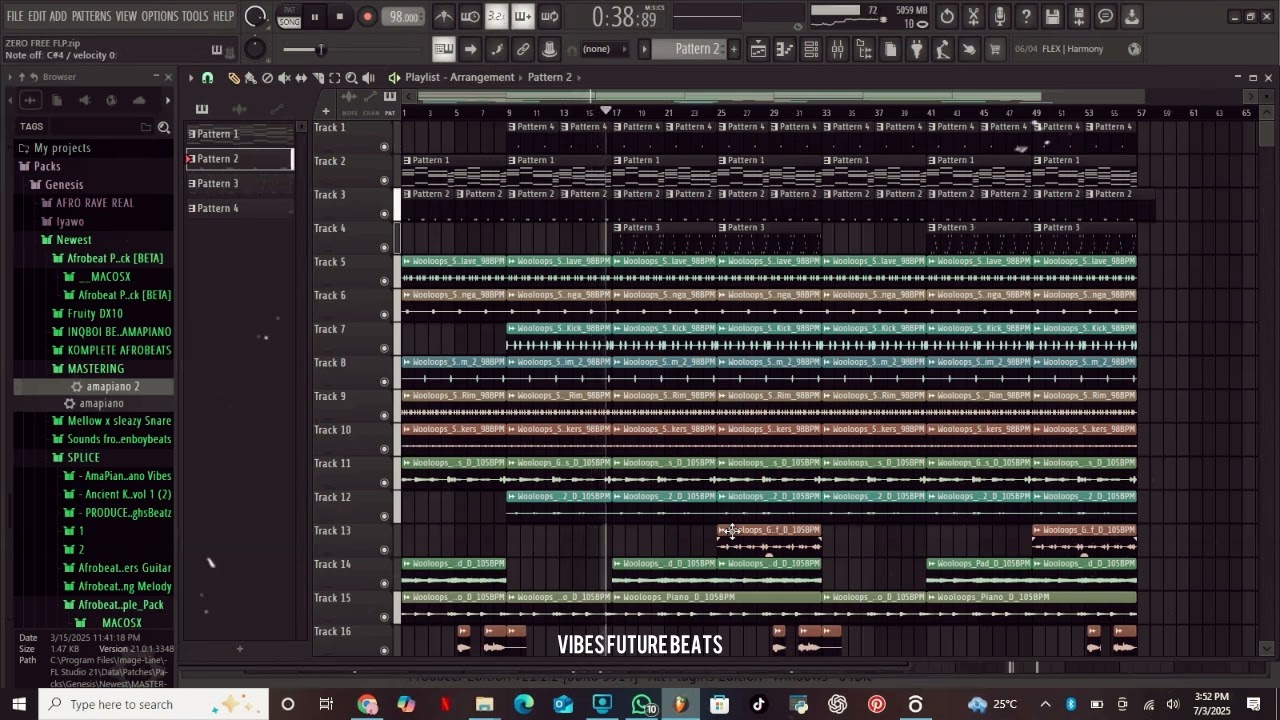Toggle the playlist snap magnet icon
1280x720 pixels.
[x=208, y=78]
